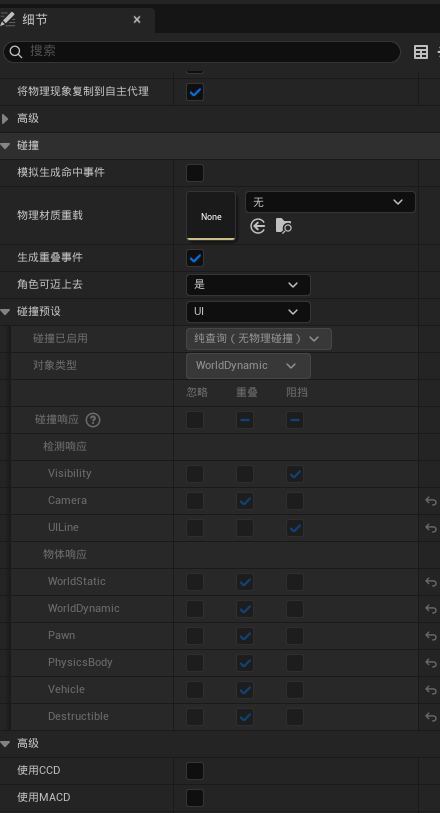Uncheck Visibility block box
This screenshot has height=813, width=440.
[295, 474]
